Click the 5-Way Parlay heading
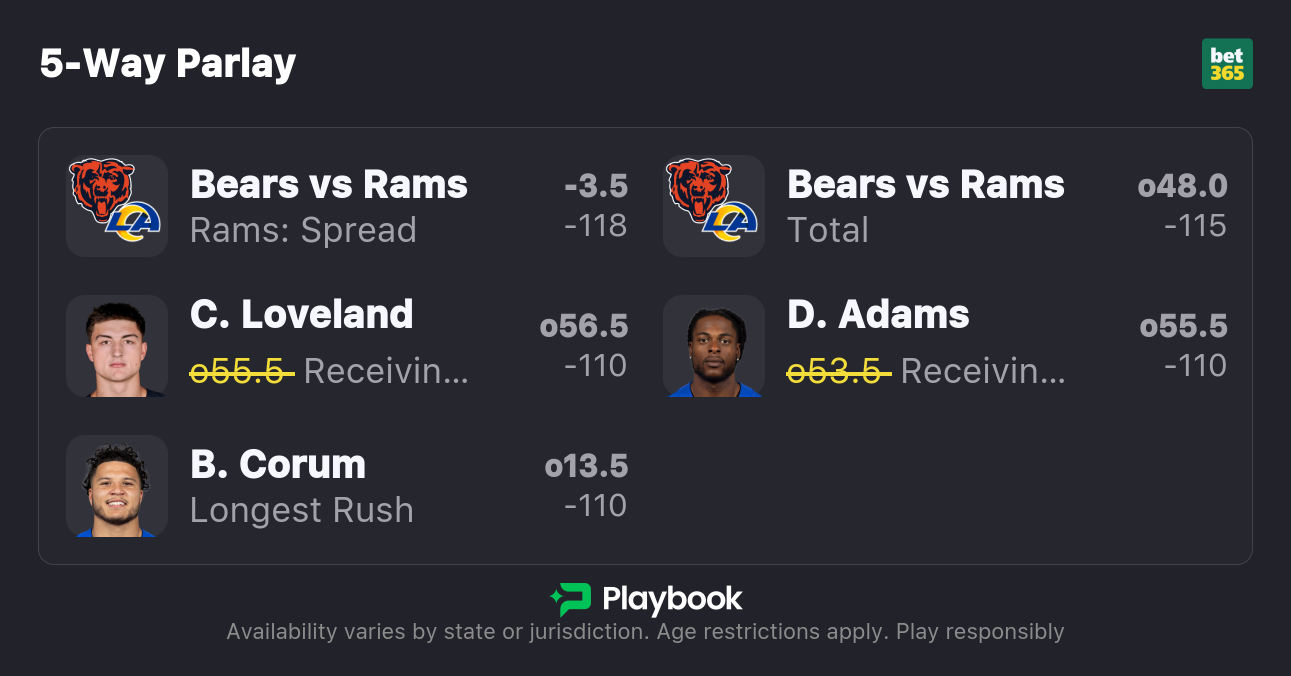The height and width of the screenshot is (676, 1291). click(168, 64)
